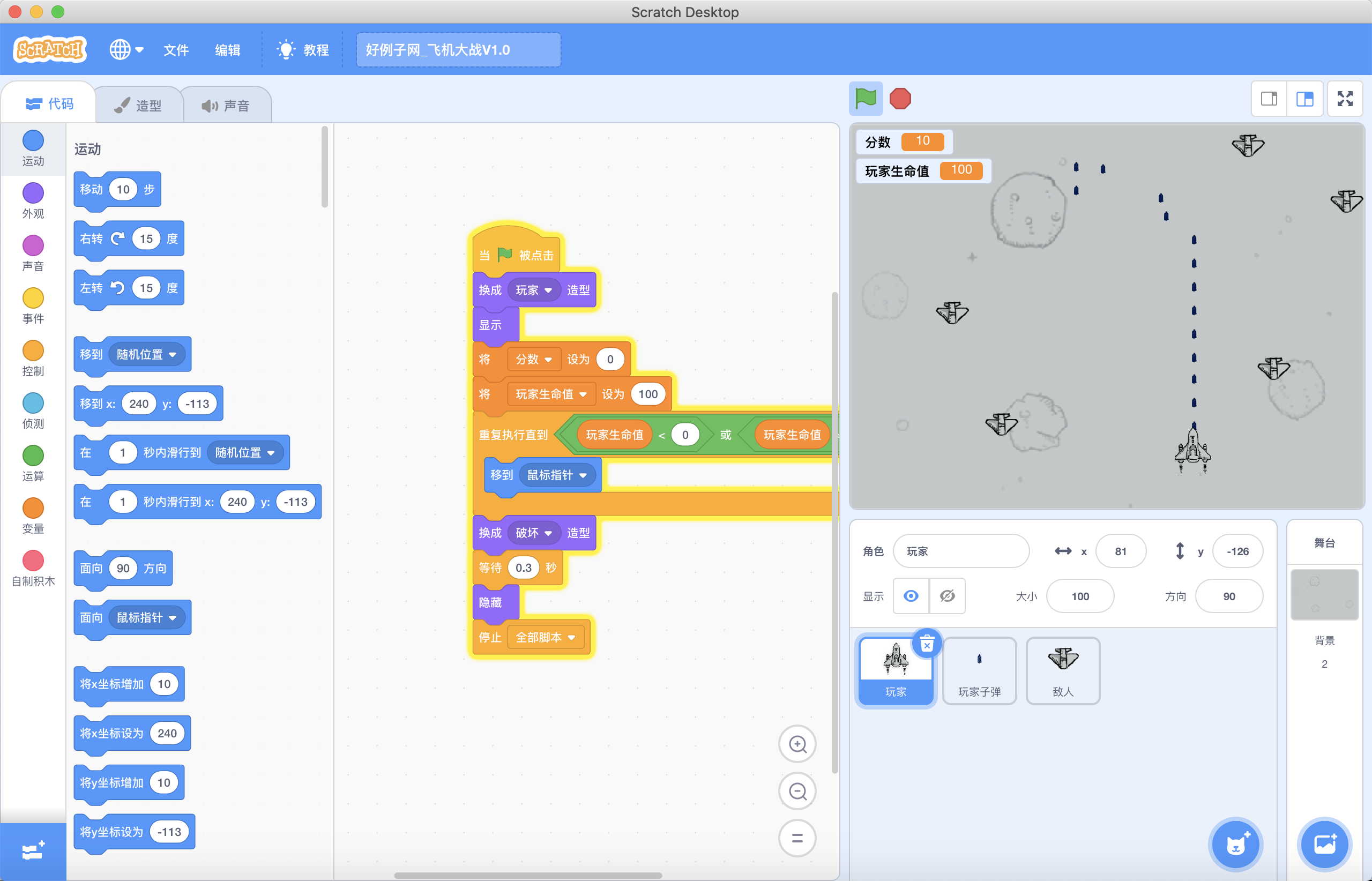Switch to small stage layout
The height and width of the screenshot is (881, 1372).
tap(1269, 99)
